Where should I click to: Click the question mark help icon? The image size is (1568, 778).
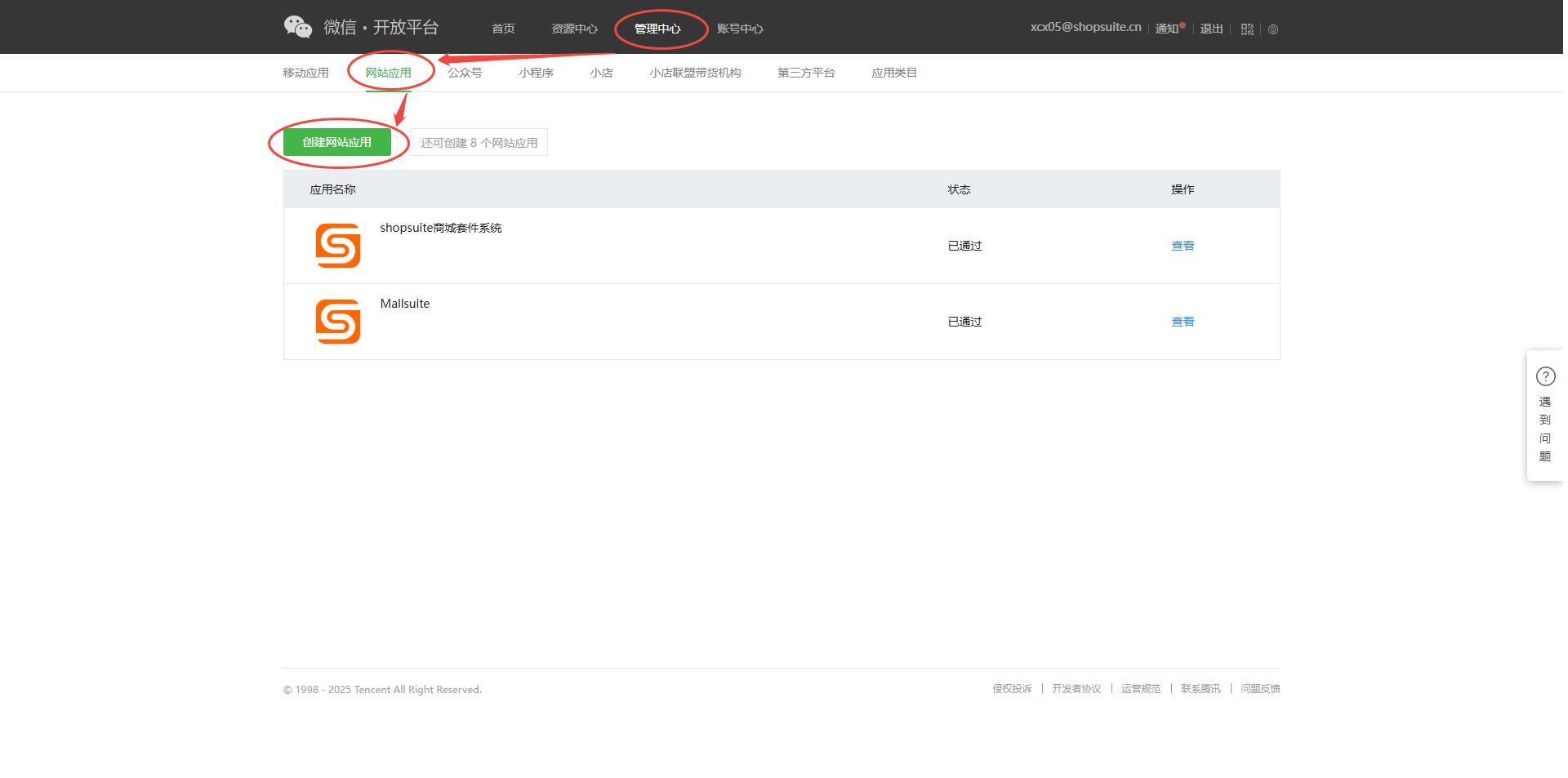(x=1546, y=376)
